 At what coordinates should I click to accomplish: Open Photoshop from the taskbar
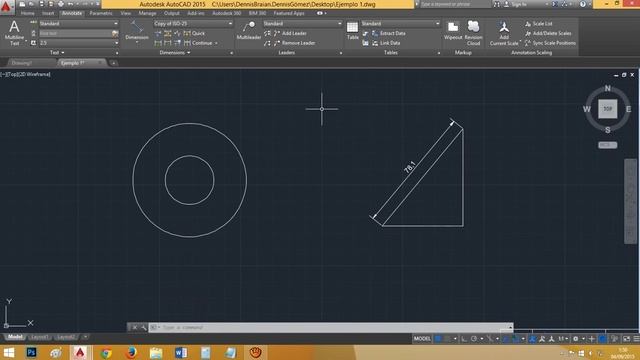pyautogui.click(x=31, y=353)
